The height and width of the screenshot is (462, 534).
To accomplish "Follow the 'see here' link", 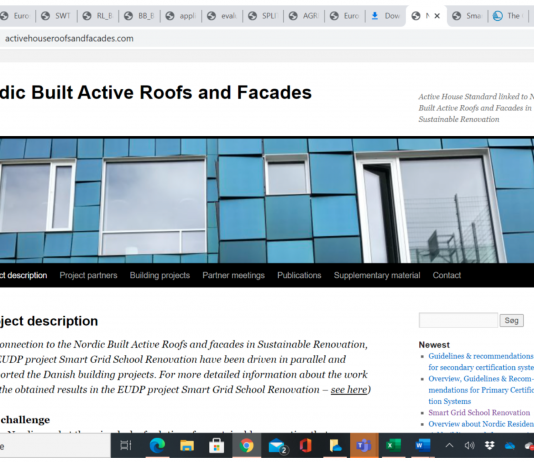I will click(x=349, y=389).
